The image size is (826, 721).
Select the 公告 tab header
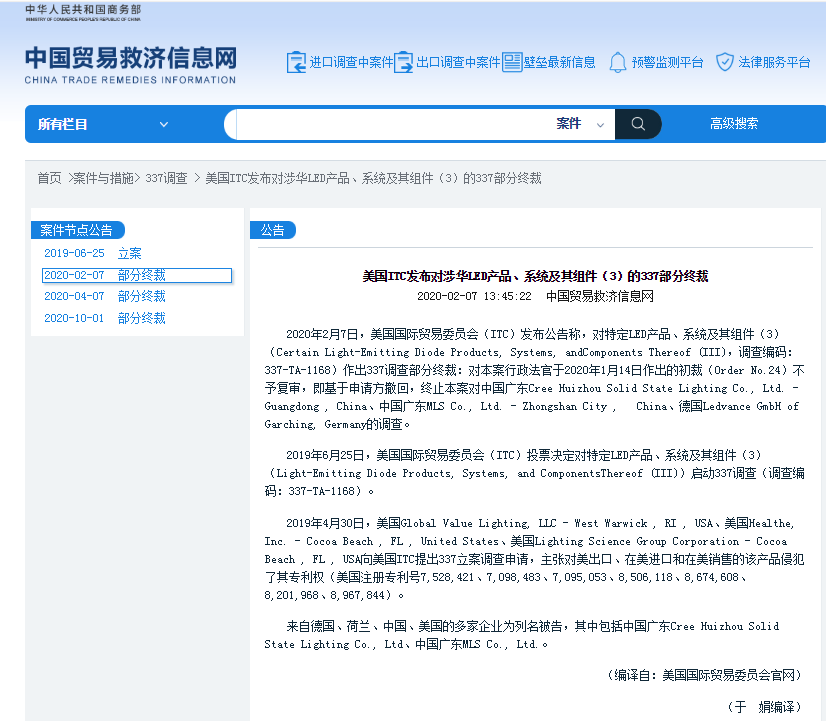(x=272, y=230)
